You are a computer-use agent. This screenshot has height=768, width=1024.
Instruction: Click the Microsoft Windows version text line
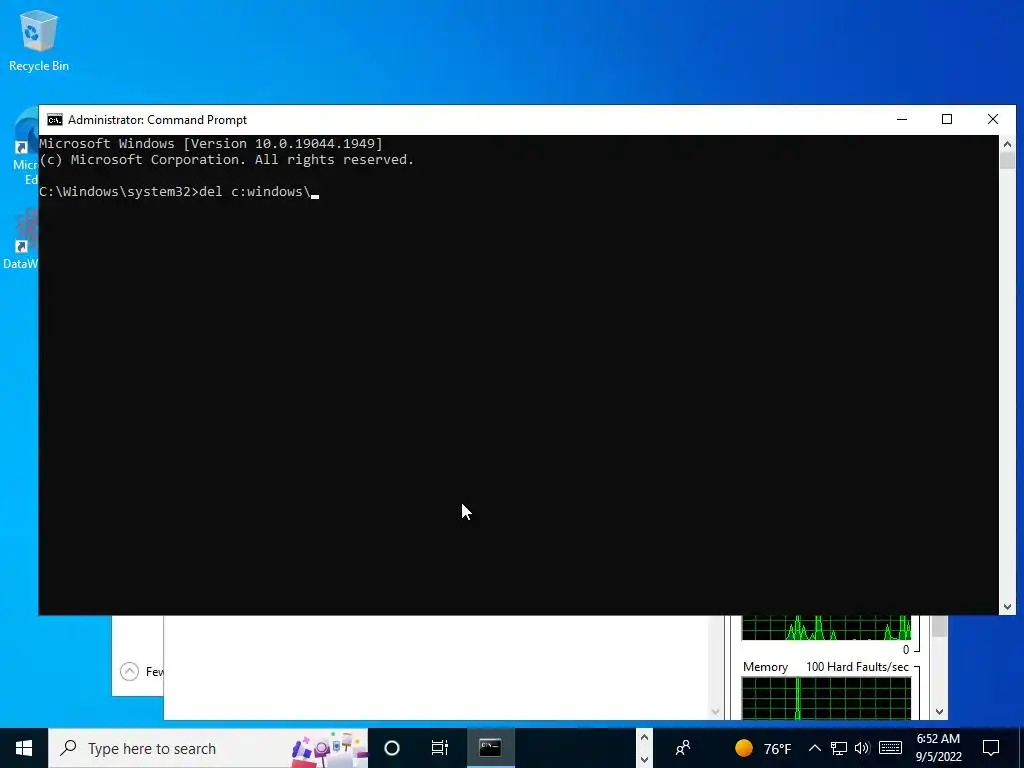point(211,144)
